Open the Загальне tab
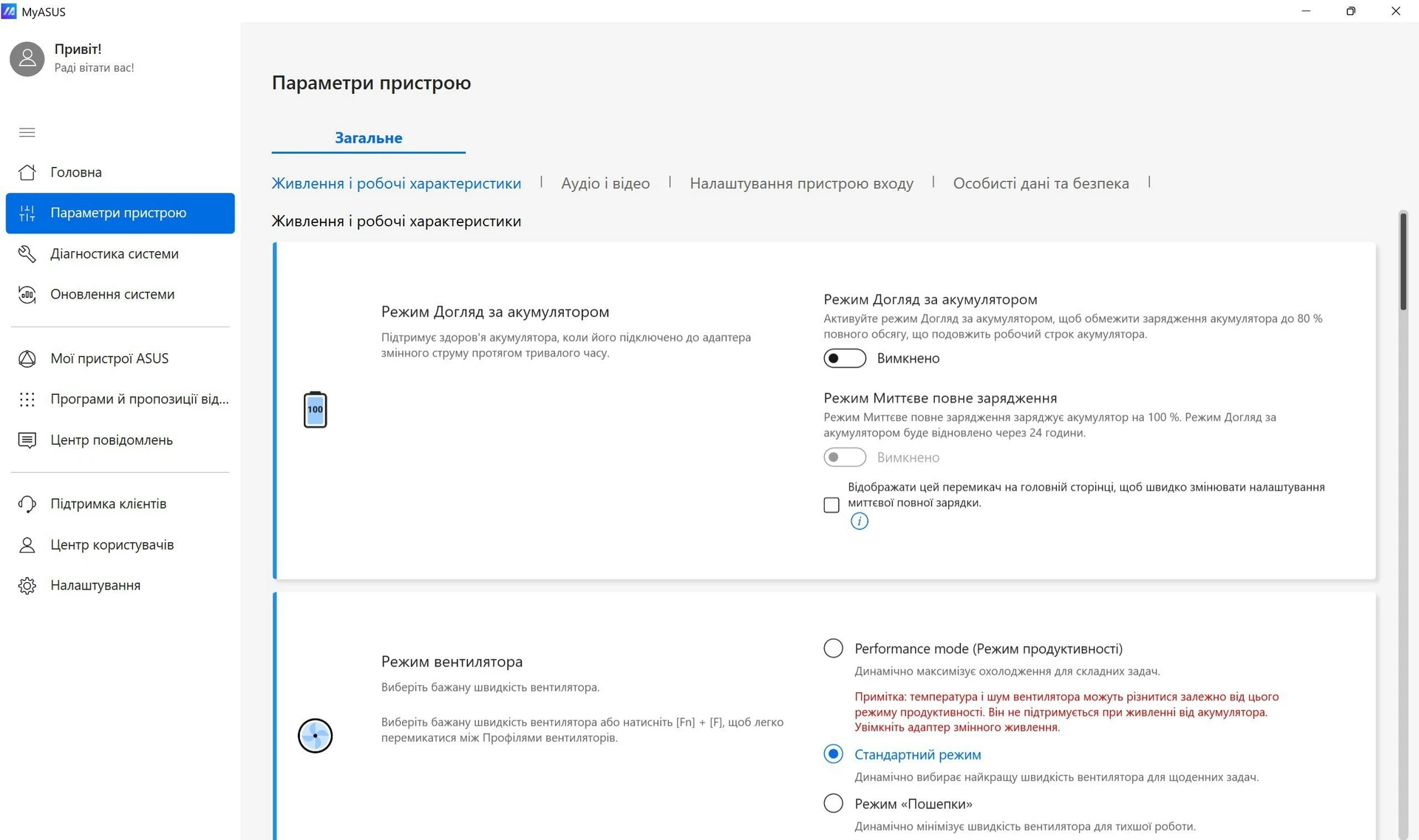 [x=369, y=138]
